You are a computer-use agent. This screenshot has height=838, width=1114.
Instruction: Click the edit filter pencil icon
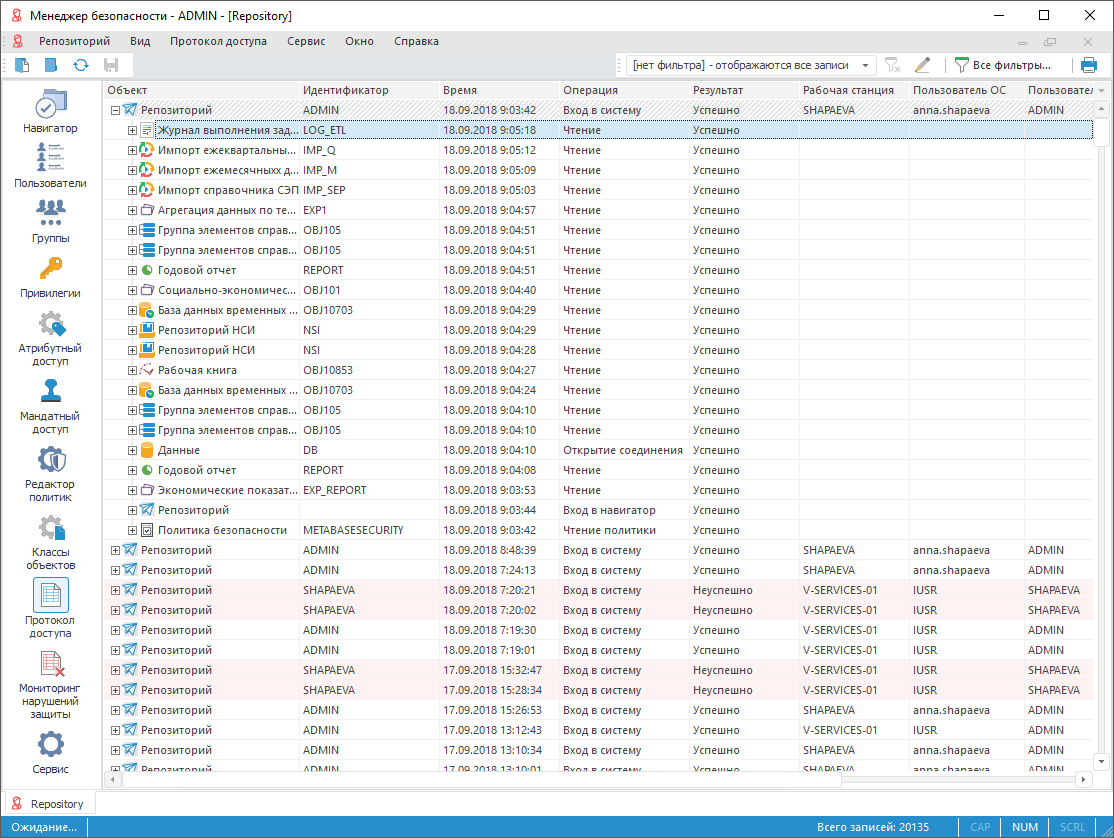pos(922,65)
